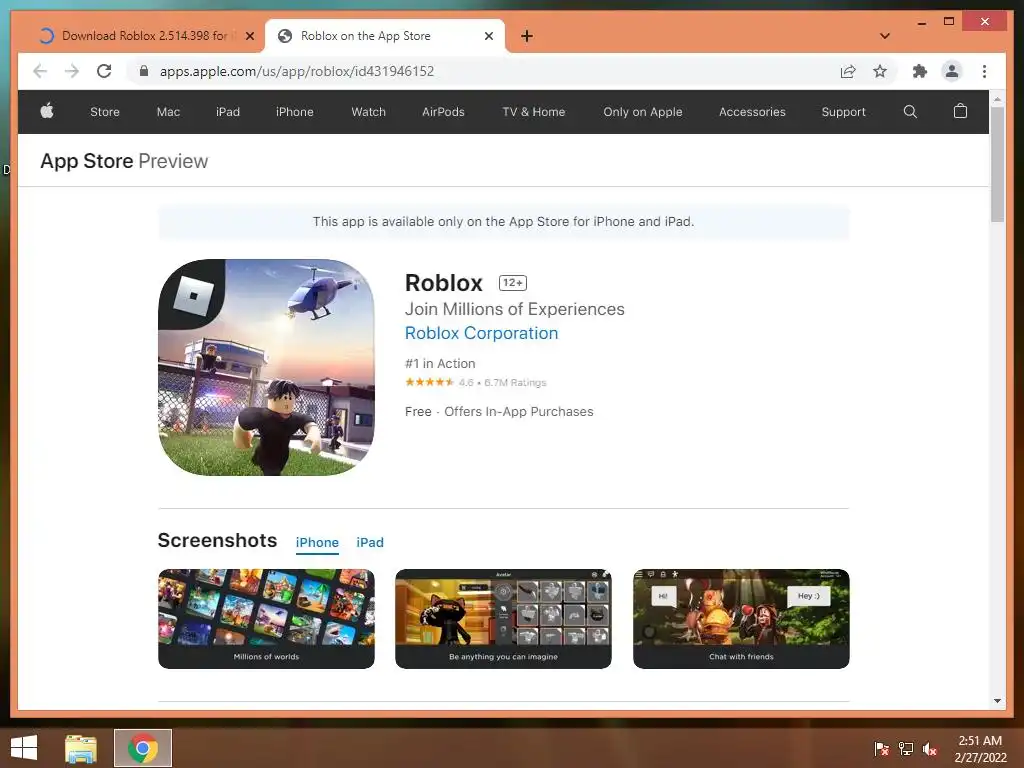Click the Apple logo in navigation bar
The height and width of the screenshot is (768, 1024).
(x=47, y=111)
